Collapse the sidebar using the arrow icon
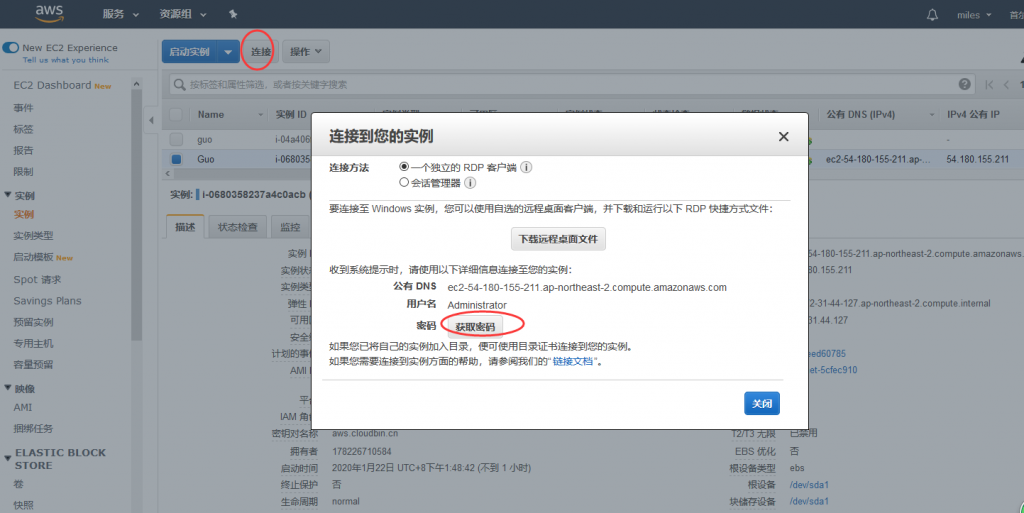 [151, 120]
